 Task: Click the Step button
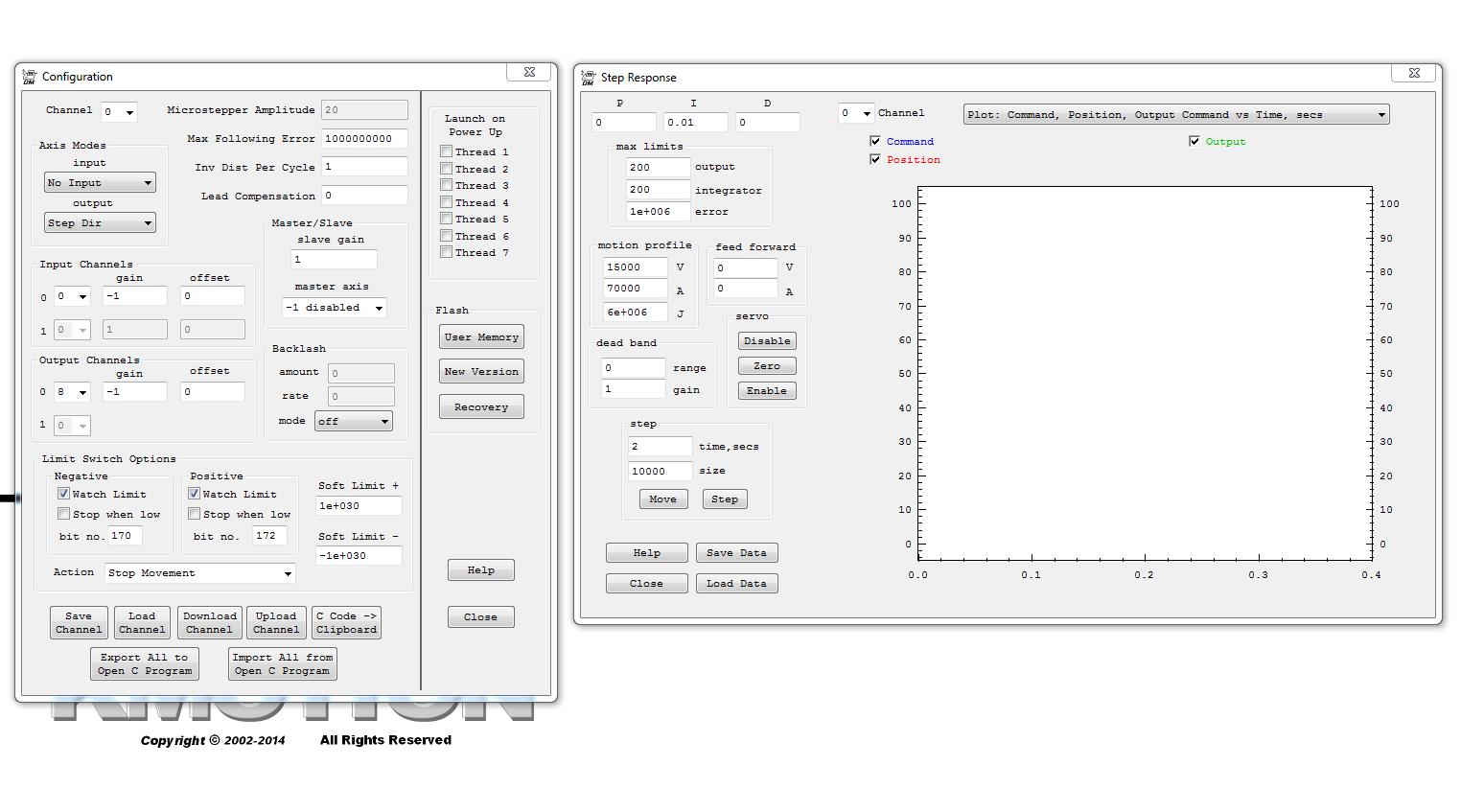[x=725, y=499]
